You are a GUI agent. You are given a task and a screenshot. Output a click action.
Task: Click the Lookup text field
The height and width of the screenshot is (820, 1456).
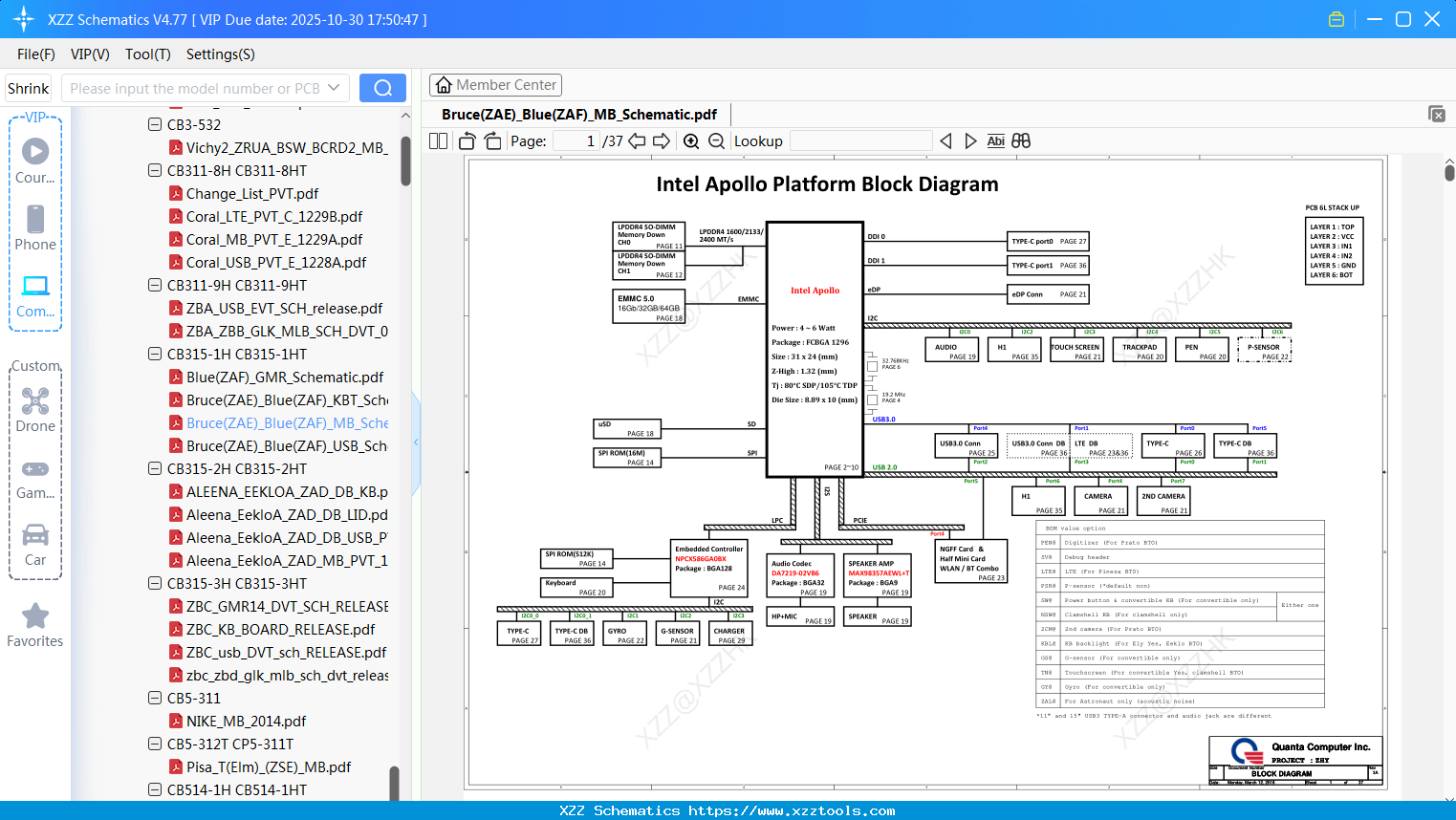[x=861, y=141]
